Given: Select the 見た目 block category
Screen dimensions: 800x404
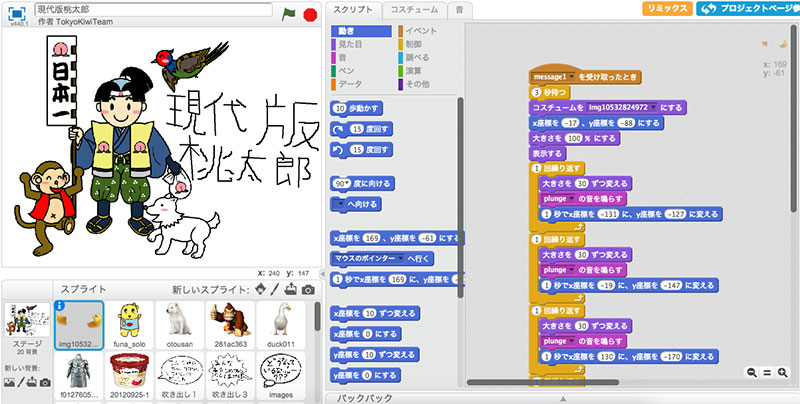Looking at the screenshot, I should [x=361, y=44].
